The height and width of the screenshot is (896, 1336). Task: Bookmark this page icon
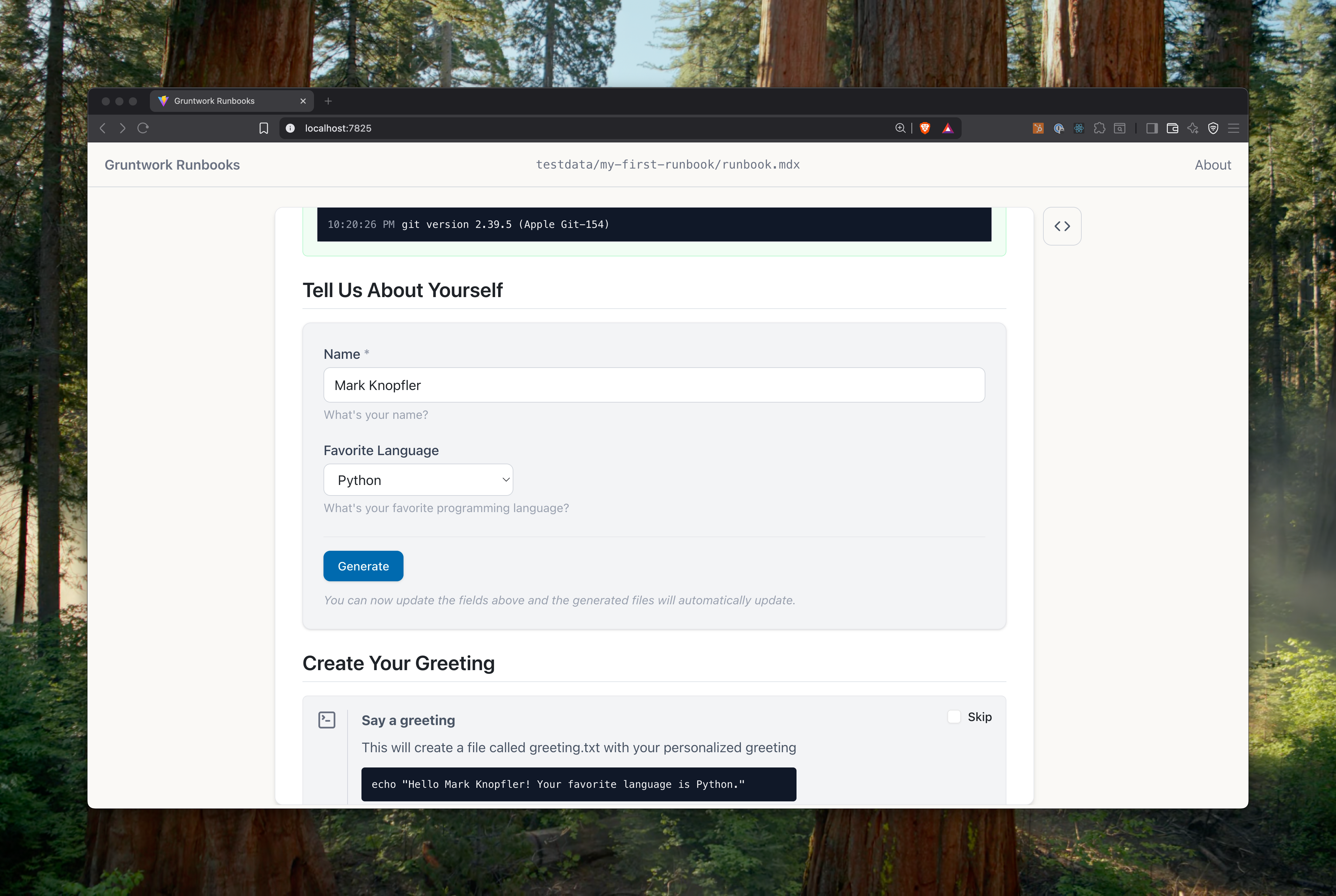pyautogui.click(x=263, y=128)
